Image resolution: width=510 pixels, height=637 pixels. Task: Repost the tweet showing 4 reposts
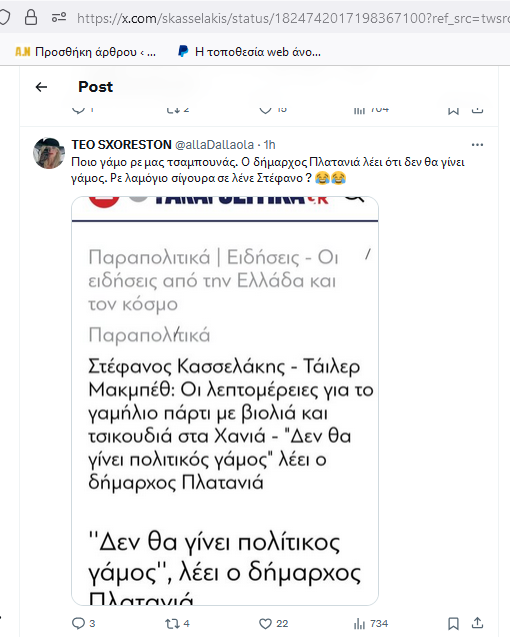(x=171, y=624)
